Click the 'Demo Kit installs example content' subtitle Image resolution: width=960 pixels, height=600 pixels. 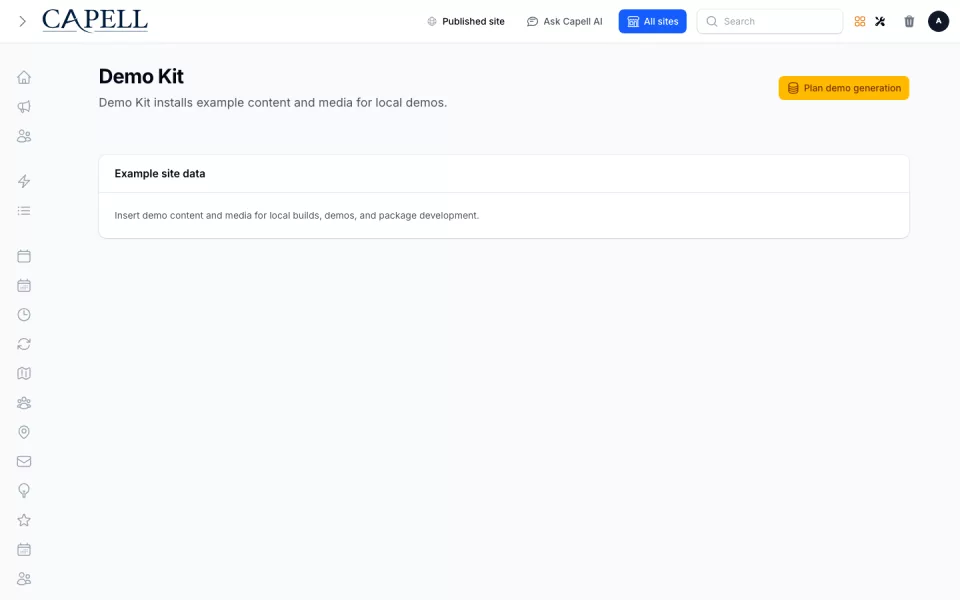coord(272,103)
